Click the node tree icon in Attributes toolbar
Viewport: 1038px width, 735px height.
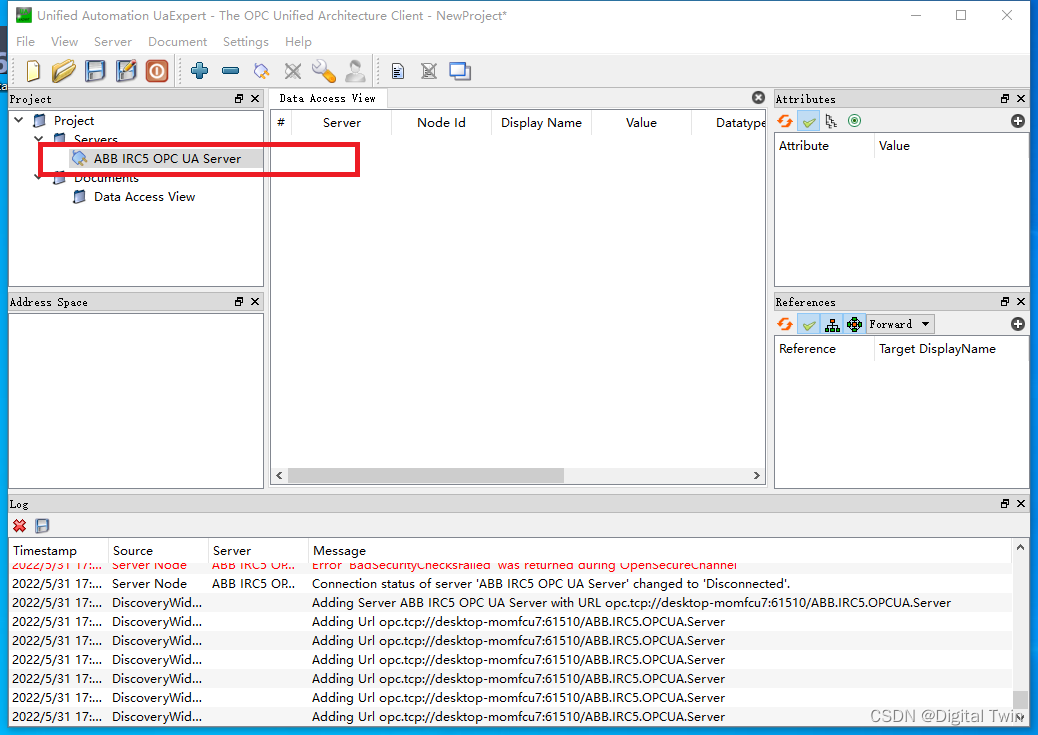tap(831, 121)
